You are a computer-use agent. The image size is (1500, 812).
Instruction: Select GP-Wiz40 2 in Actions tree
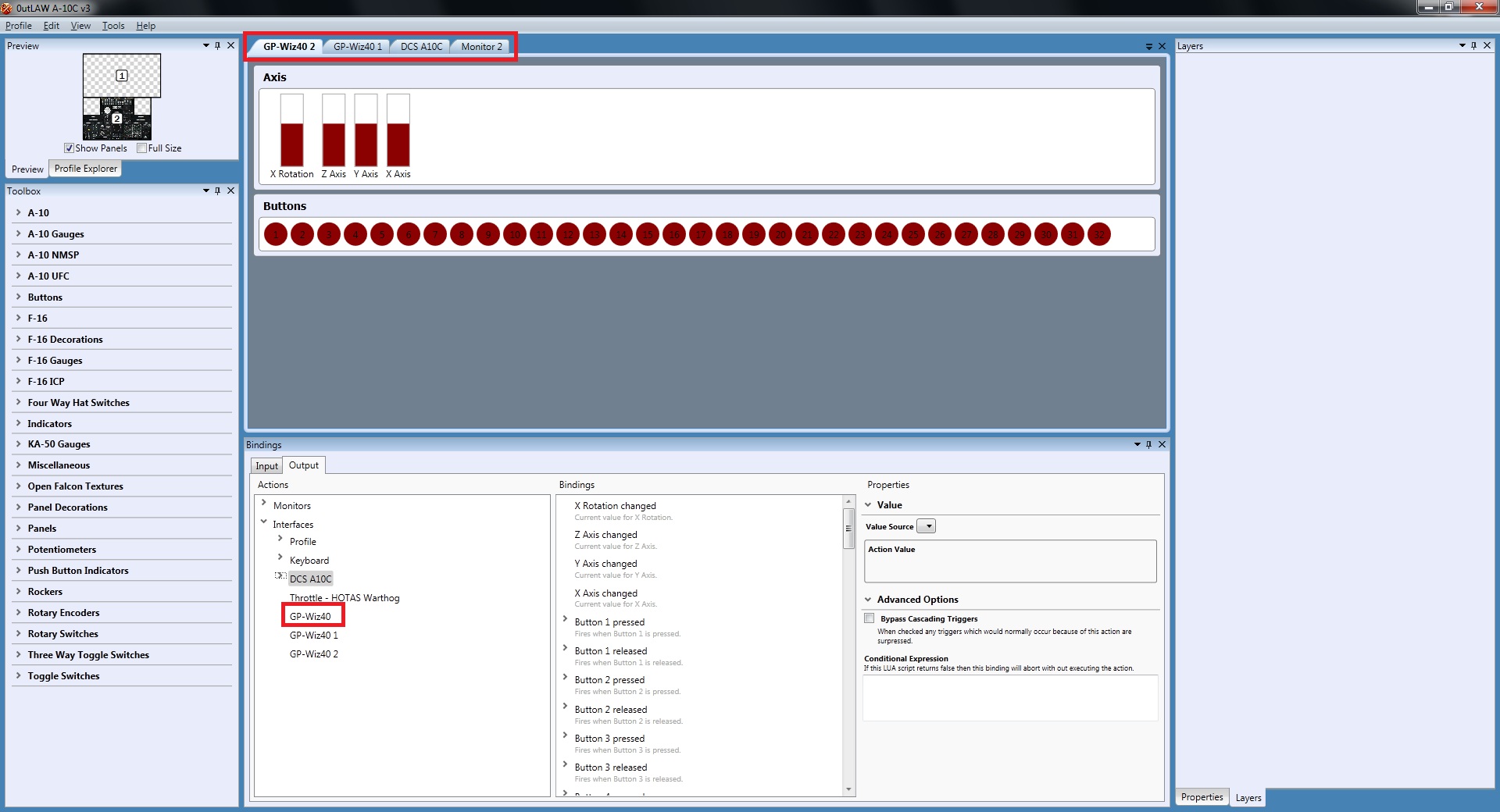point(314,654)
